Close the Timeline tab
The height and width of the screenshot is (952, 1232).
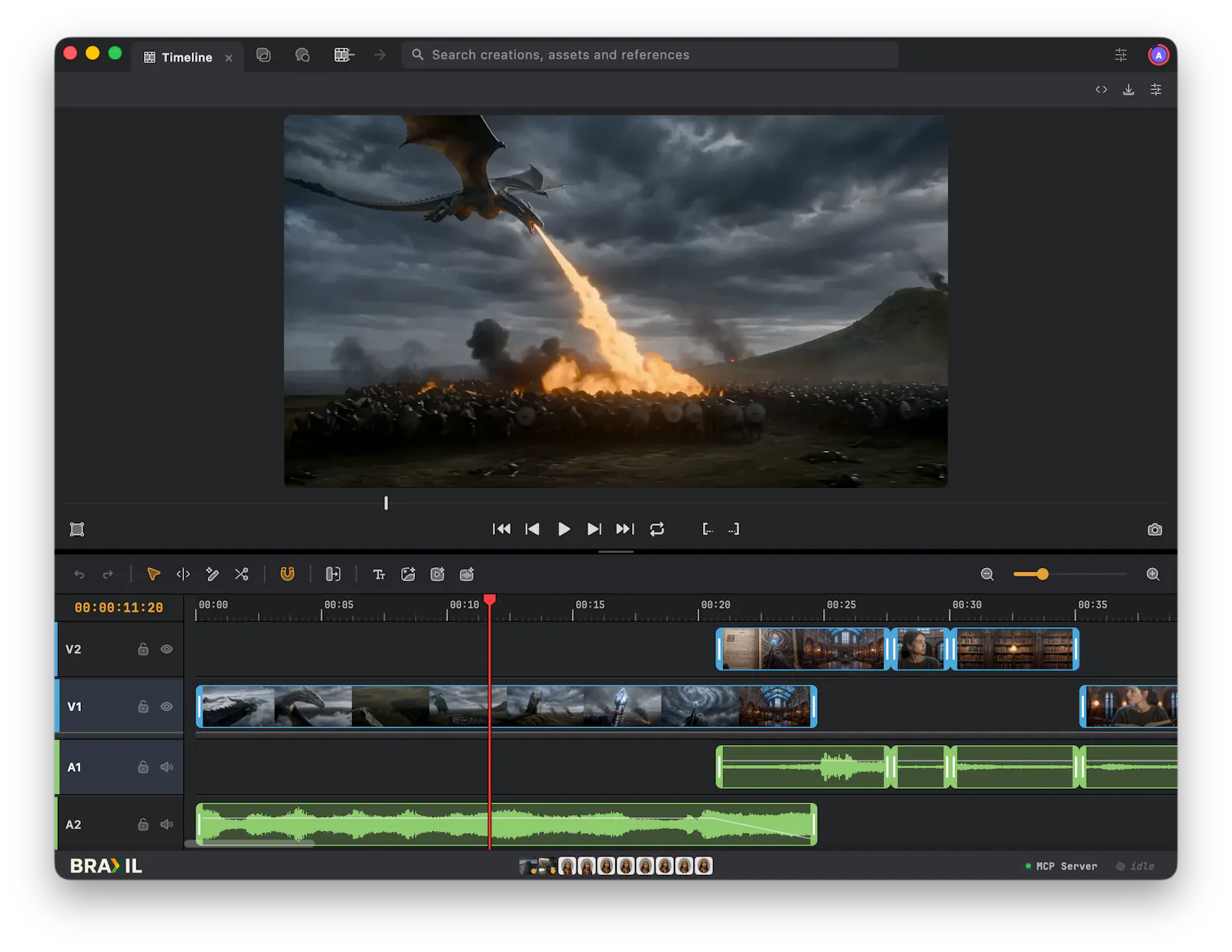[x=229, y=58]
